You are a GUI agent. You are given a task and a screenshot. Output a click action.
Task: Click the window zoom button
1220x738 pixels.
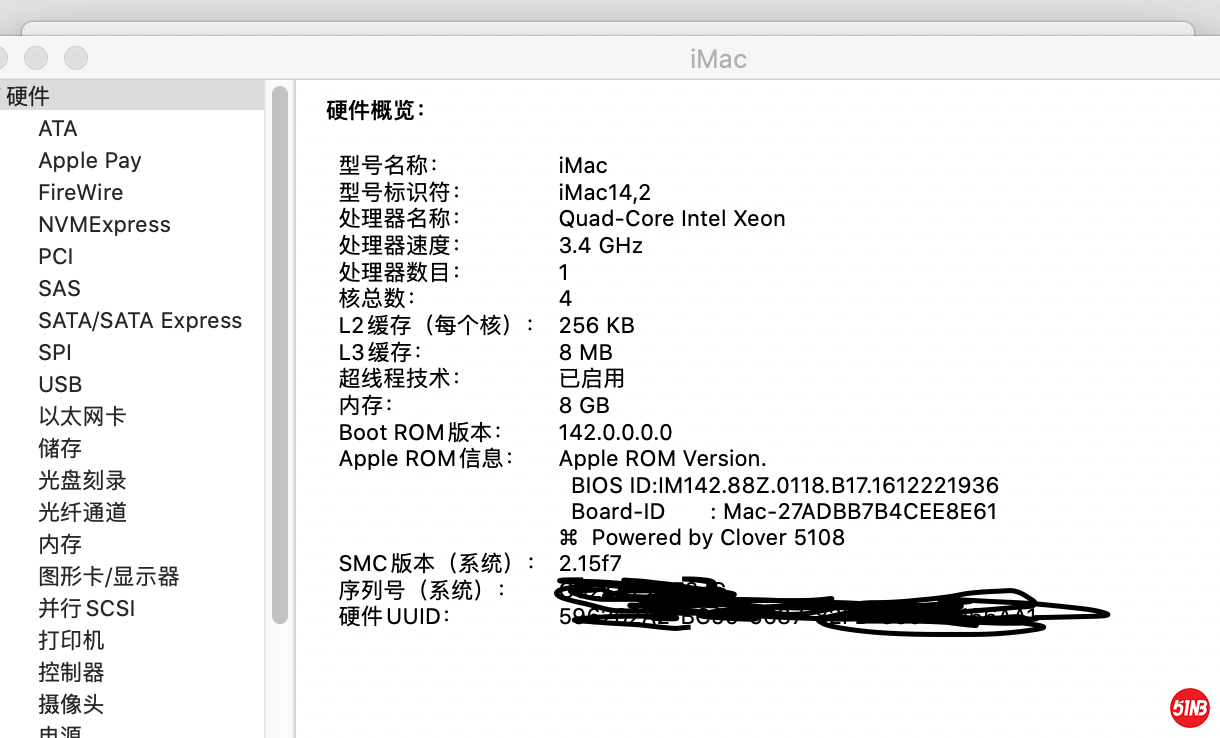76,58
